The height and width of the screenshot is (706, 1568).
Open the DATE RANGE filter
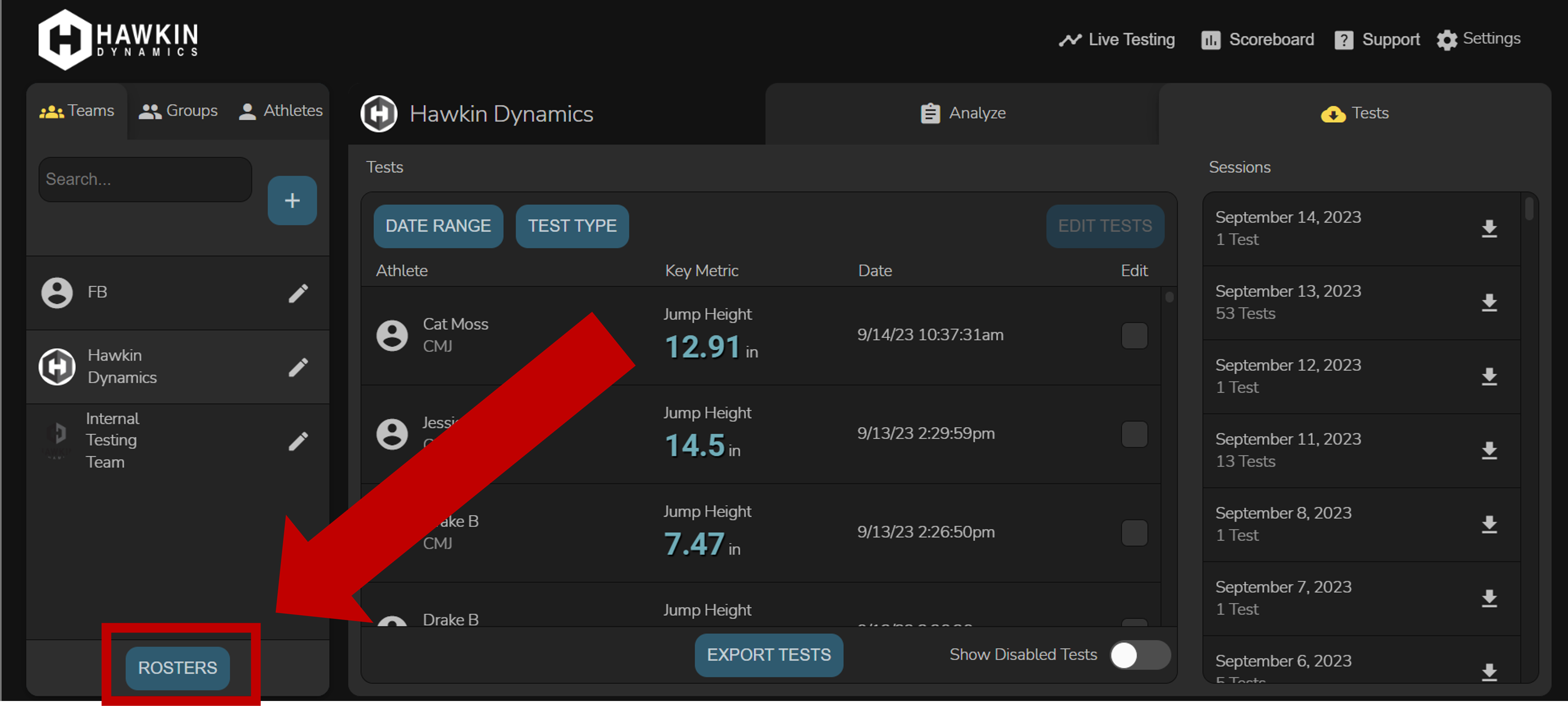coord(438,226)
